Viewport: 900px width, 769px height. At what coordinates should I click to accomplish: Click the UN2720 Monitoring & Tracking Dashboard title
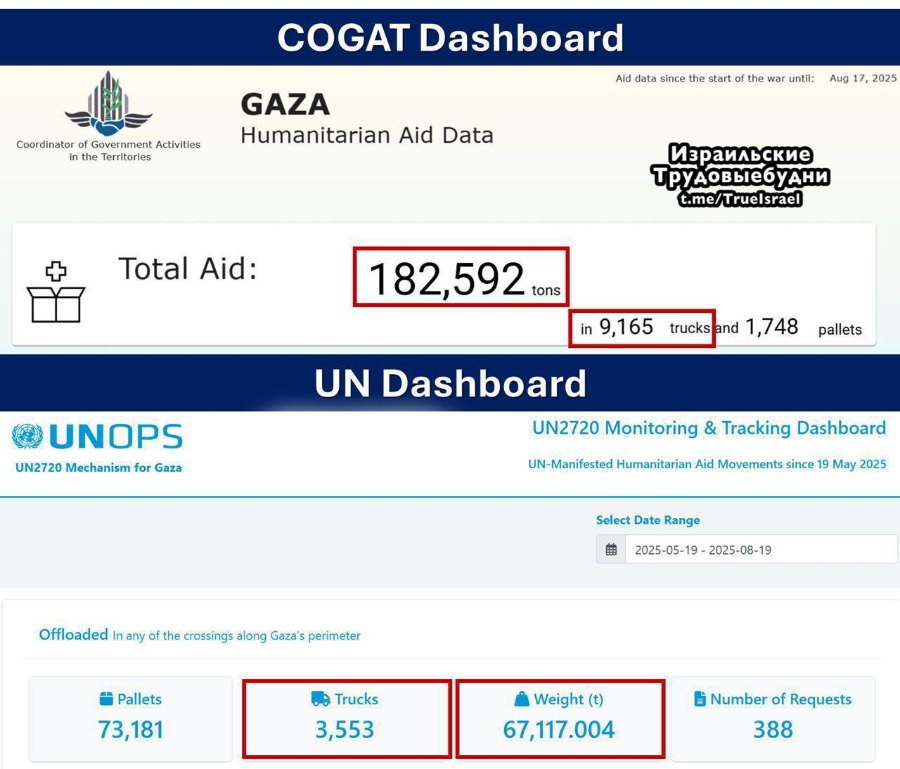click(709, 428)
